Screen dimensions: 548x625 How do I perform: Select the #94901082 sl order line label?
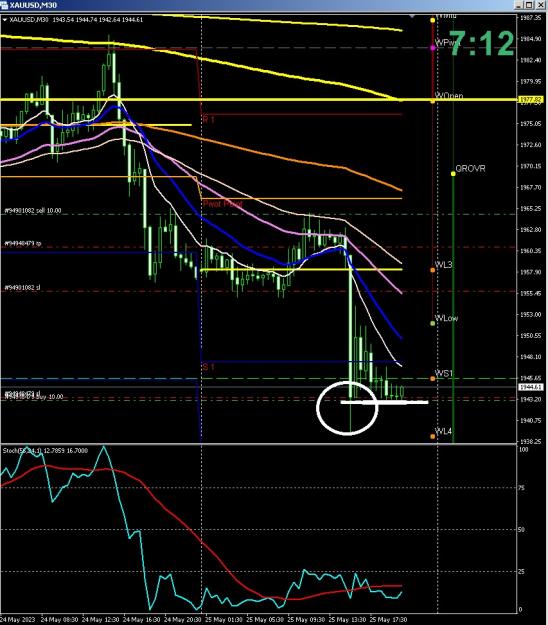[22, 287]
